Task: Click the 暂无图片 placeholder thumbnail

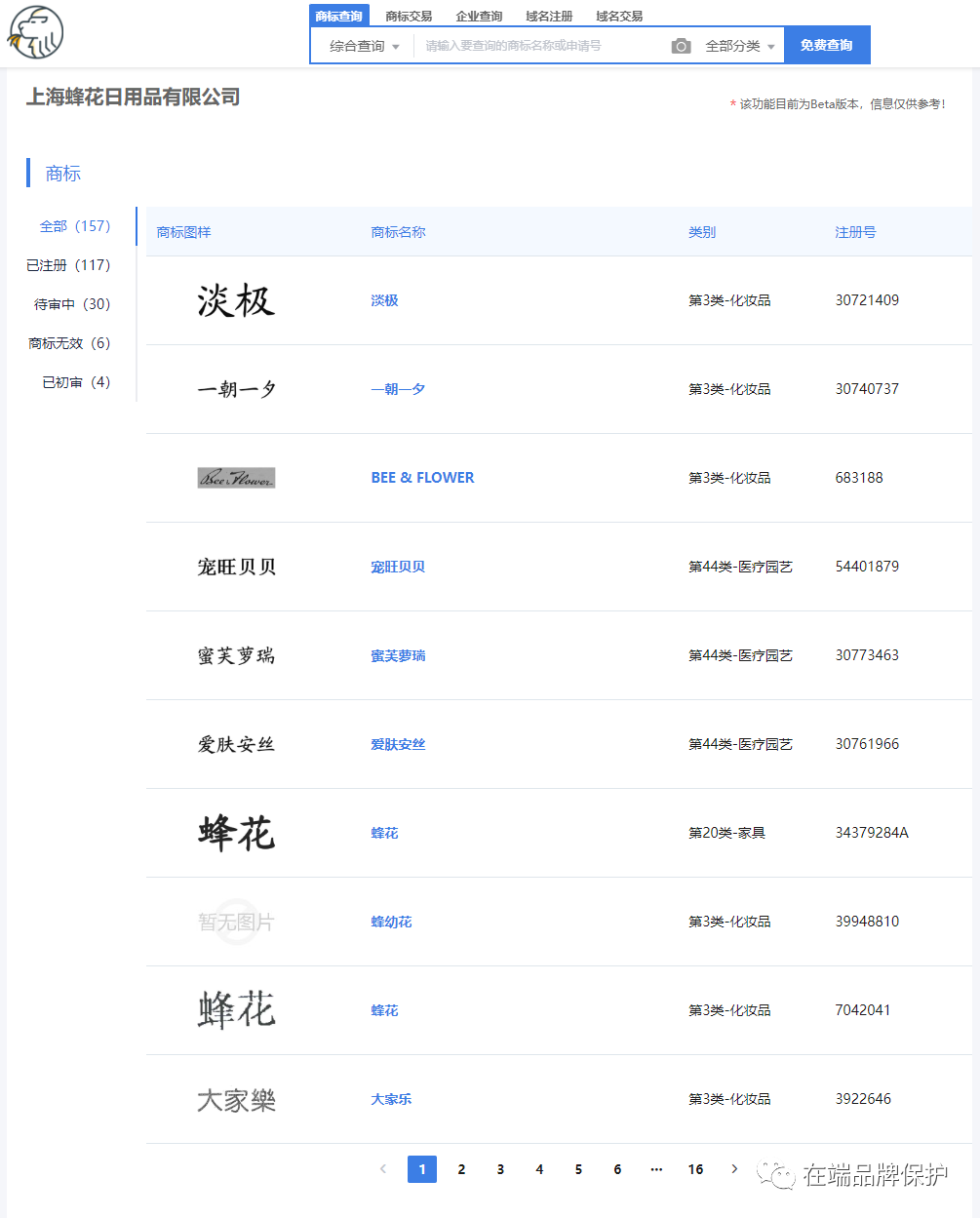Action: (x=236, y=922)
